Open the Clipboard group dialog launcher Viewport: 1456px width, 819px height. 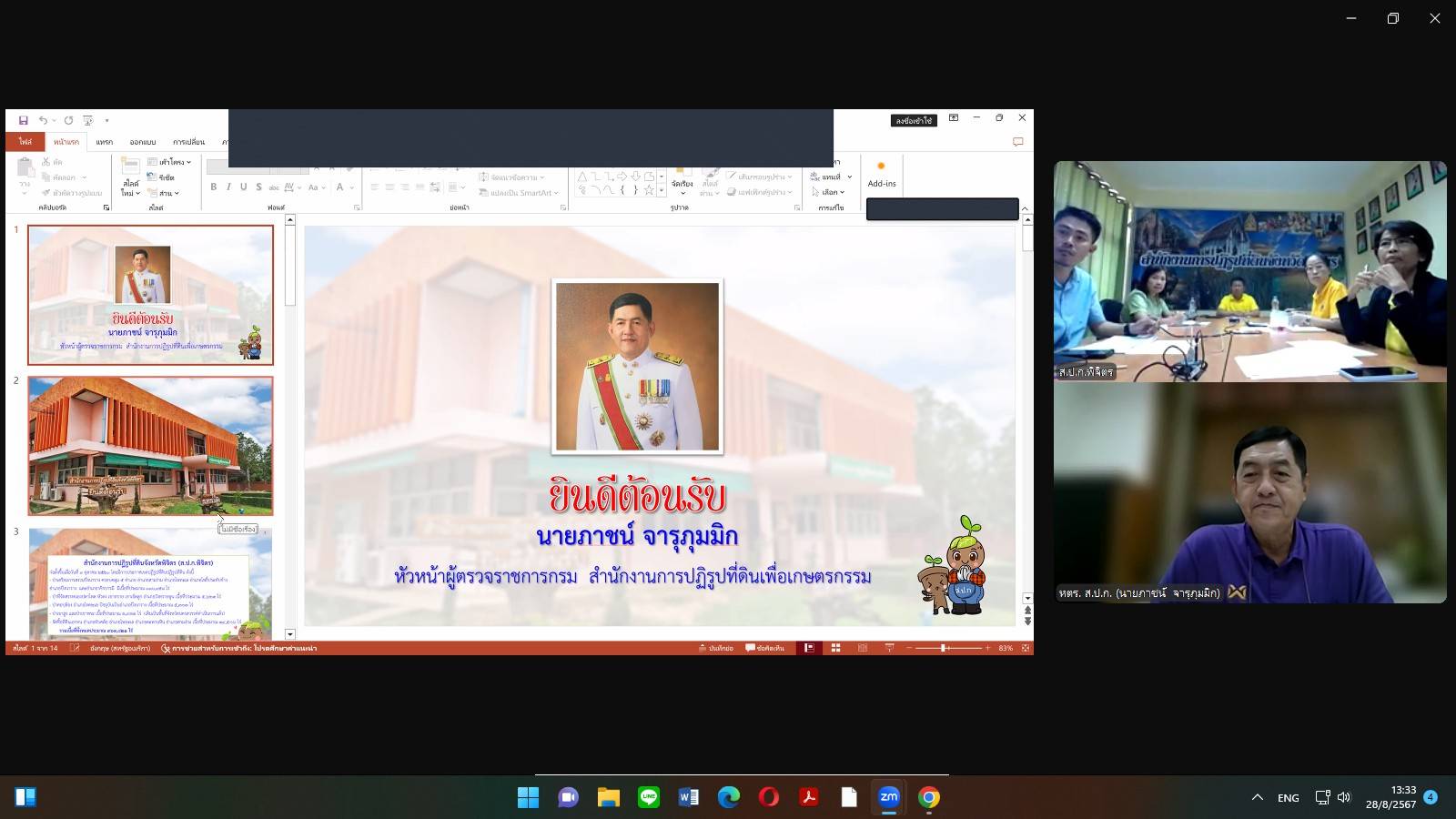coord(106,207)
